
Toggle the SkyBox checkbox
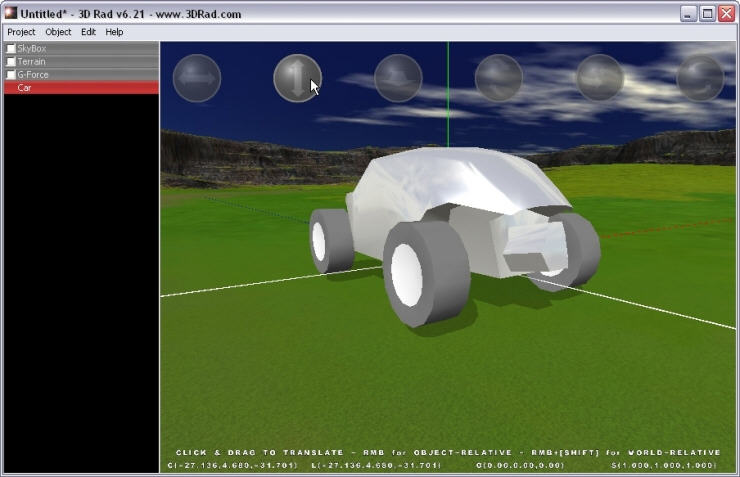coord(11,48)
